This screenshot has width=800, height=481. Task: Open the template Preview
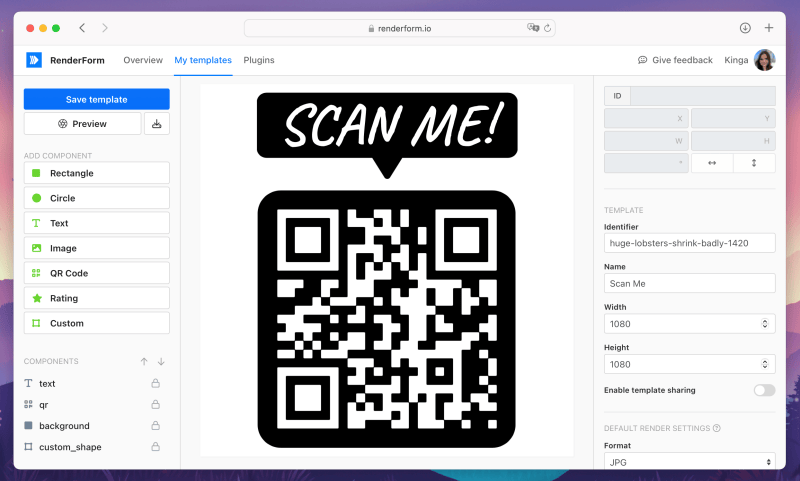point(82,124)
